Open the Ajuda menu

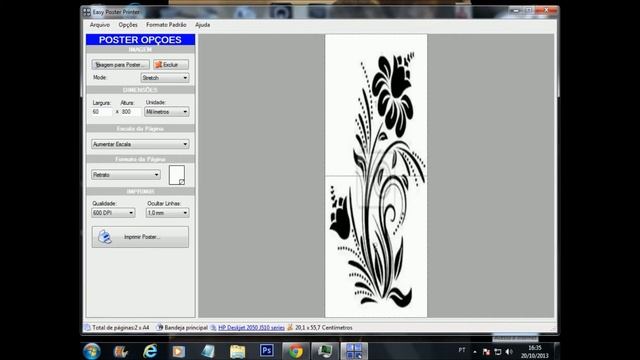pyautogui.click(x=202, y=25)
